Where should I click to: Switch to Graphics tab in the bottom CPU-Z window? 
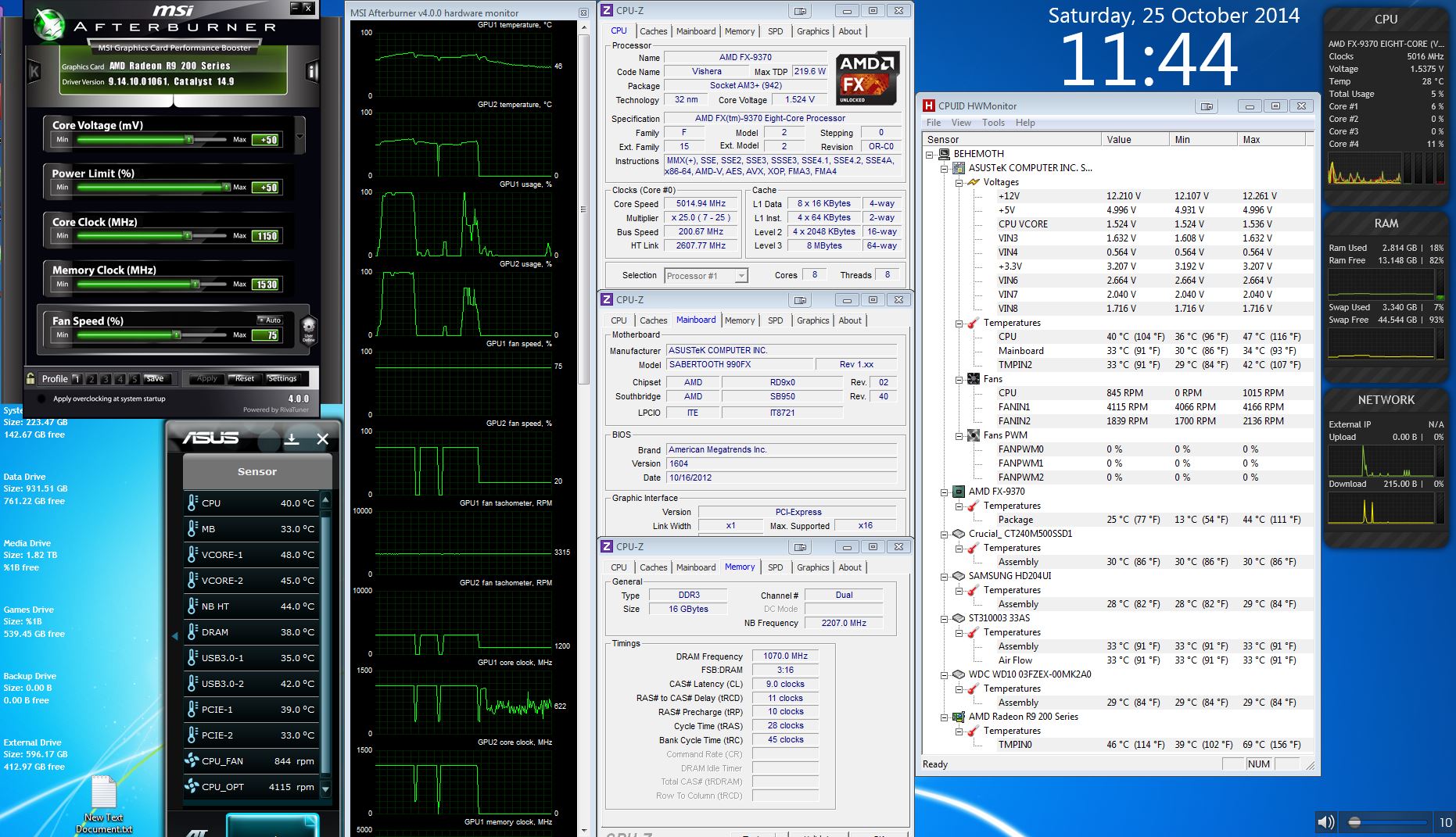point(812,567)
